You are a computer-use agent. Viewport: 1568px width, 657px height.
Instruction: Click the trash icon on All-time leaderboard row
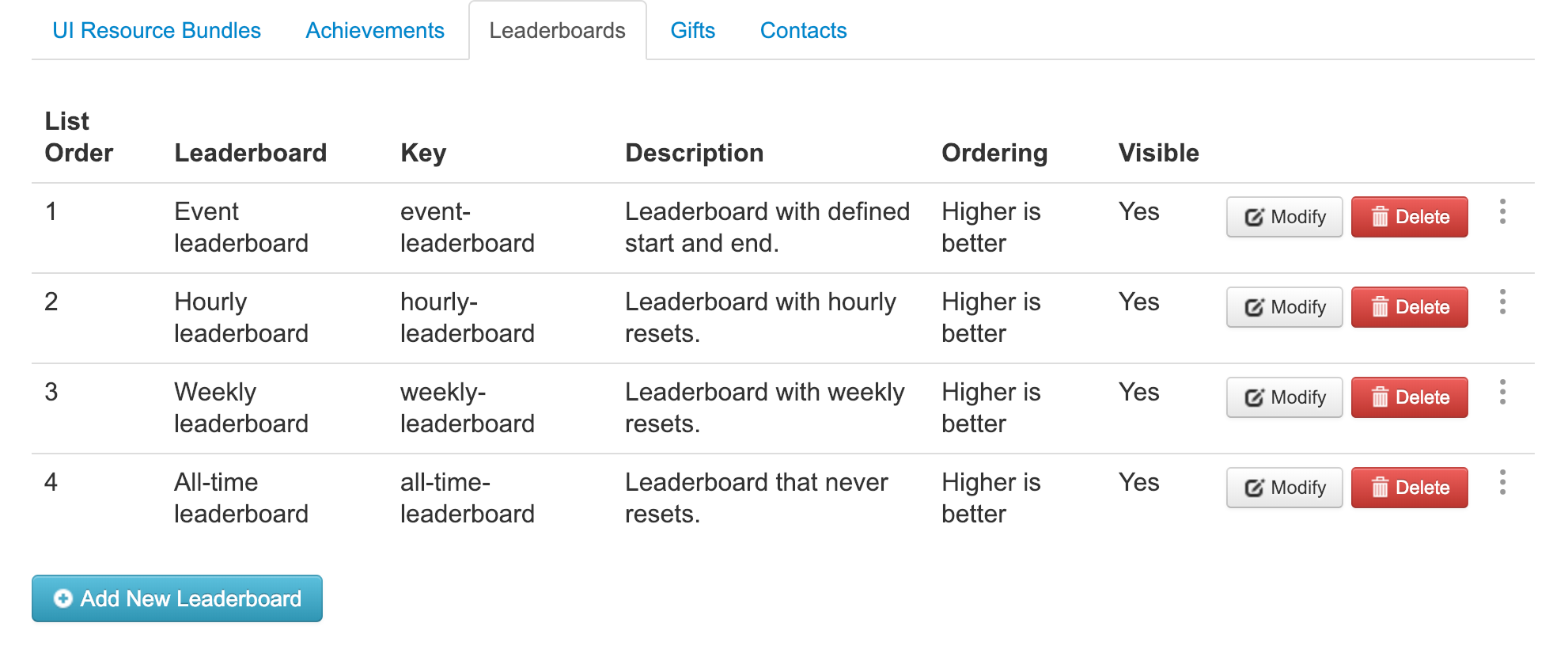[x=1381, y=488]
